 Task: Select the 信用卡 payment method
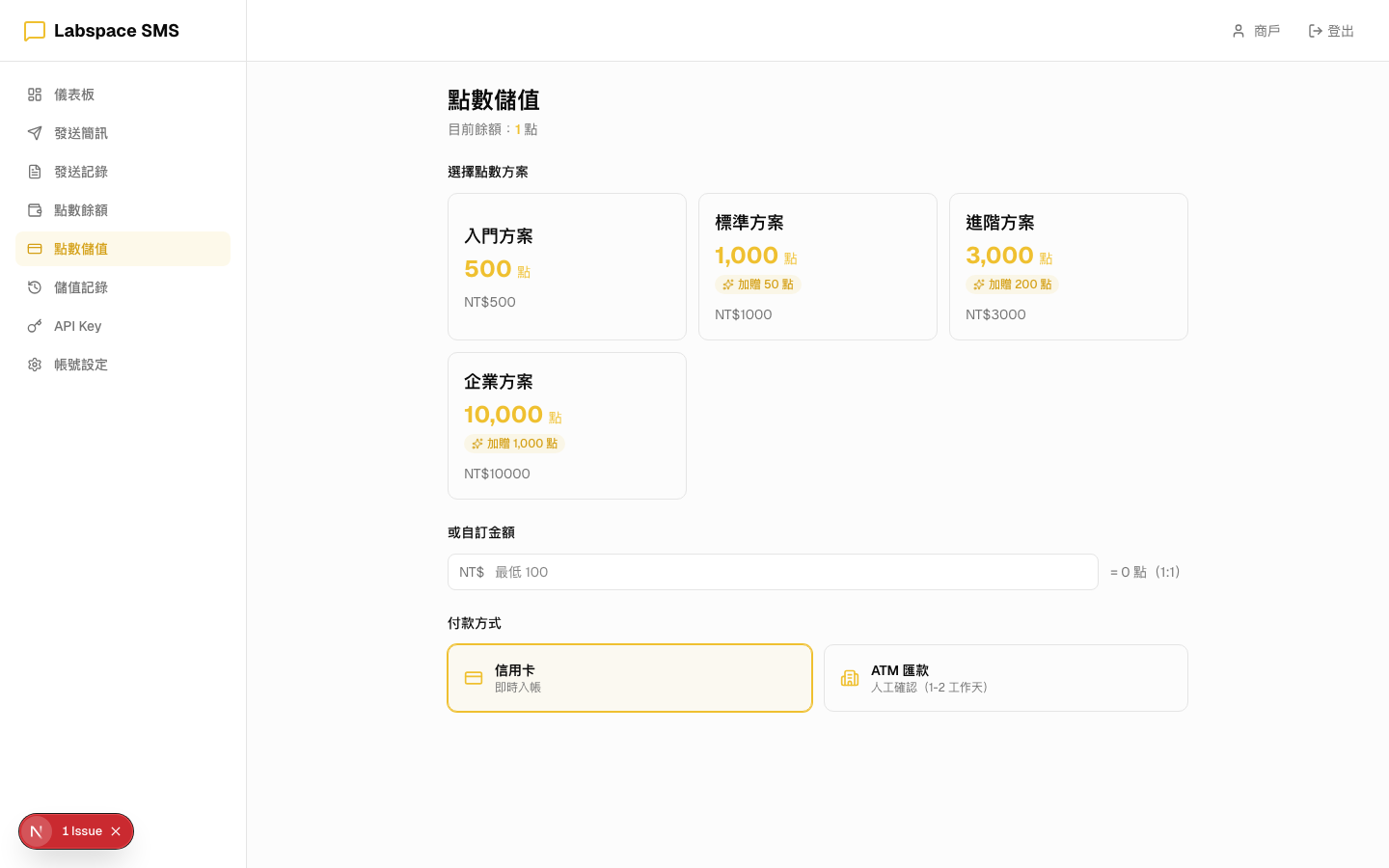[x=629, y=678]
